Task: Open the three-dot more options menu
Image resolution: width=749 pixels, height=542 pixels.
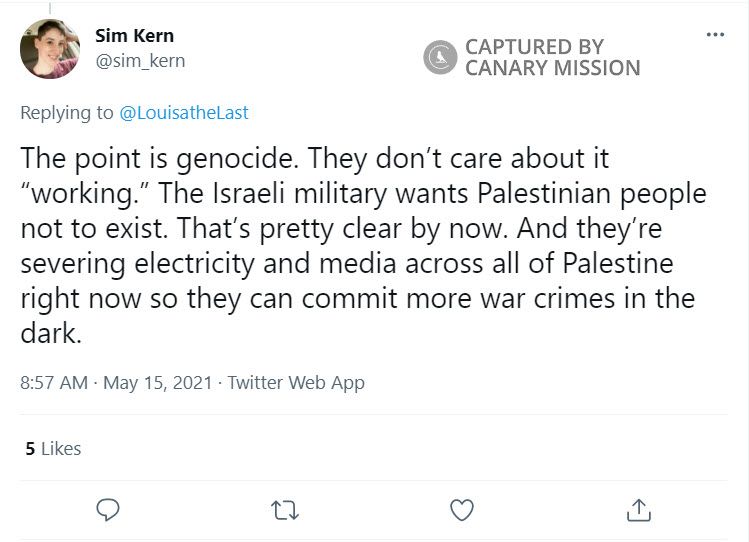Action: [x=714, y=34]
